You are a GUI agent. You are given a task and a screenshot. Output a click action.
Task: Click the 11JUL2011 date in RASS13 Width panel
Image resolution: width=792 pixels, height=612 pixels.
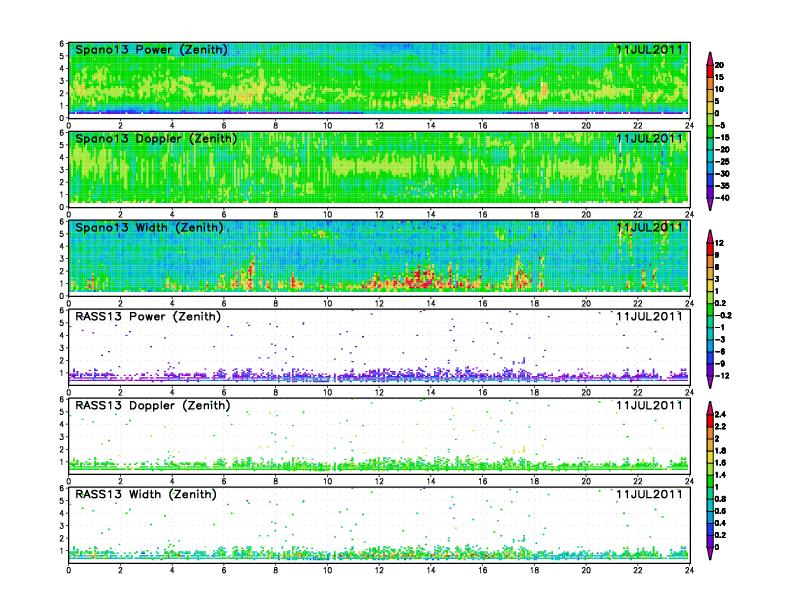[x=649, y=494]
